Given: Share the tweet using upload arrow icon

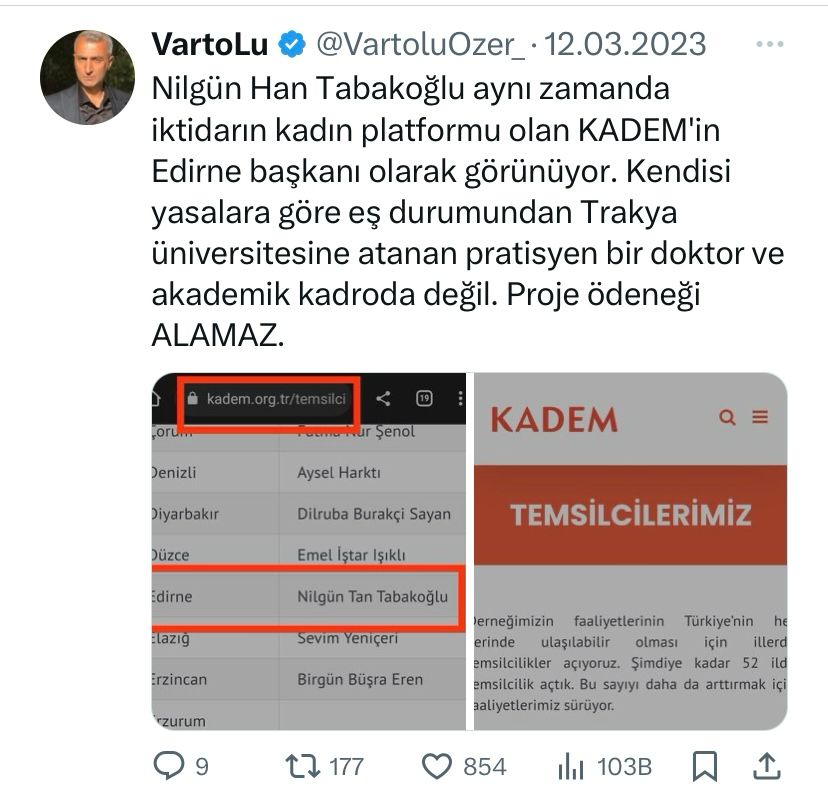Looking at the screenshot, I should 767,766.
